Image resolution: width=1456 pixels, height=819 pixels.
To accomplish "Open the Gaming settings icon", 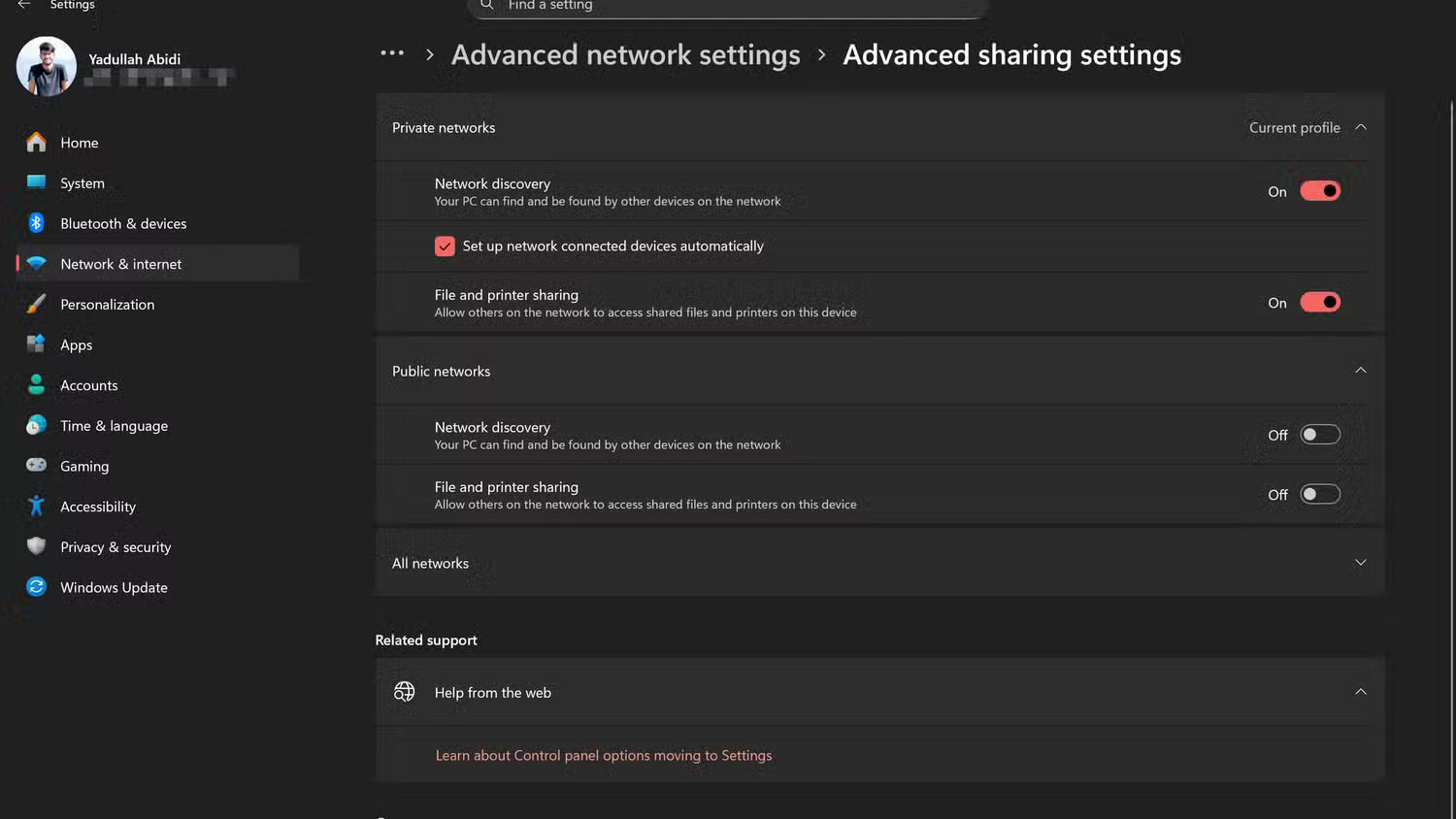I will pos(36,466).
